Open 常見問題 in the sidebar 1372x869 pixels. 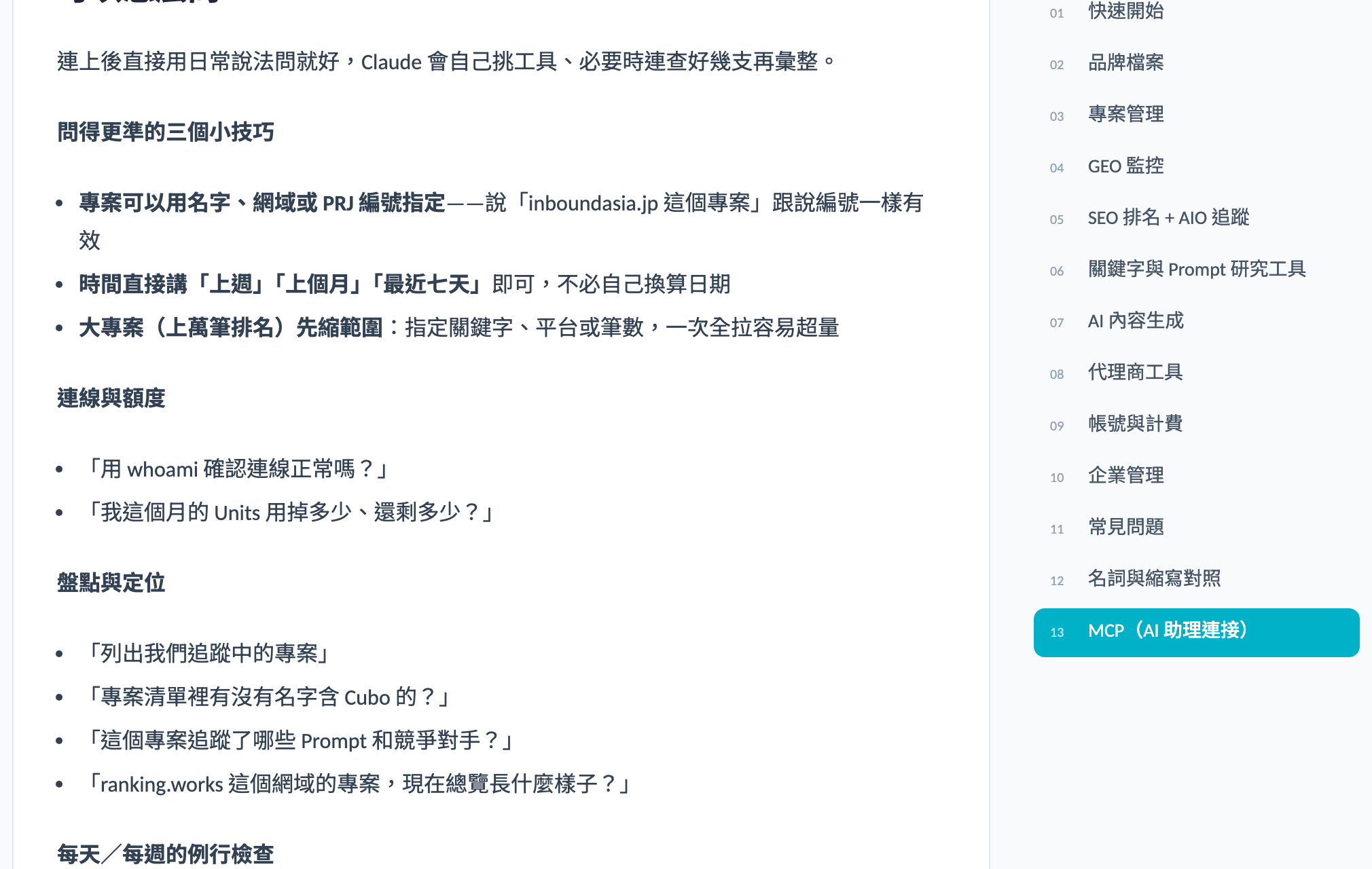[1125, 528]
